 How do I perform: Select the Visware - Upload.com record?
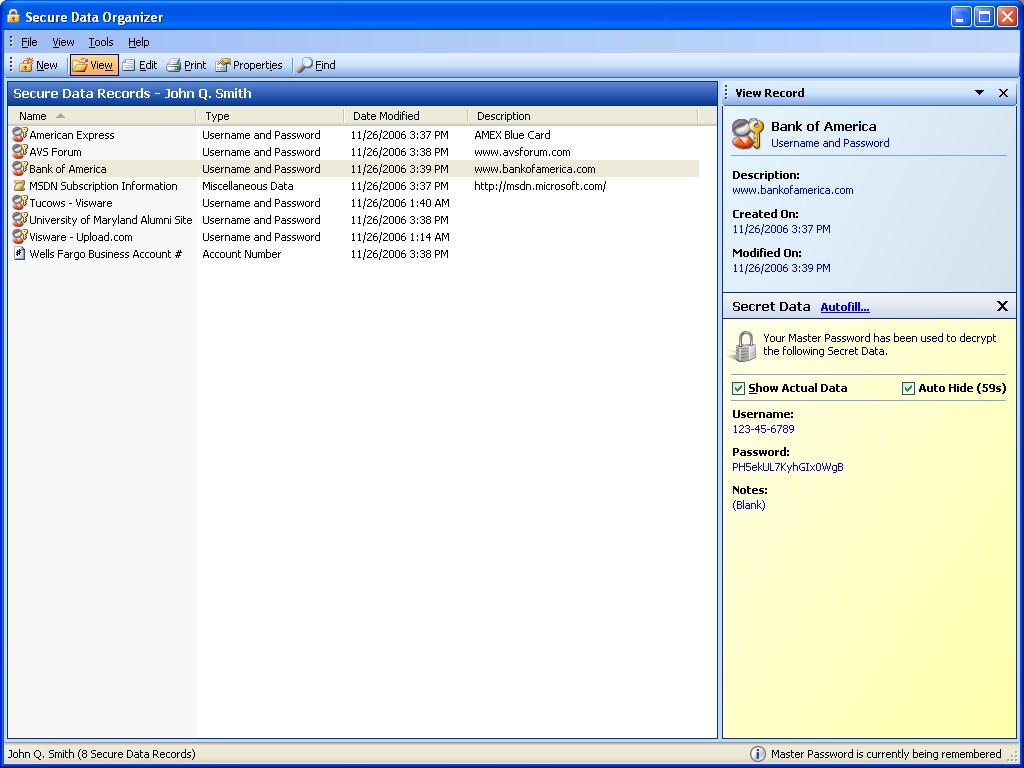tap(80, 236)
